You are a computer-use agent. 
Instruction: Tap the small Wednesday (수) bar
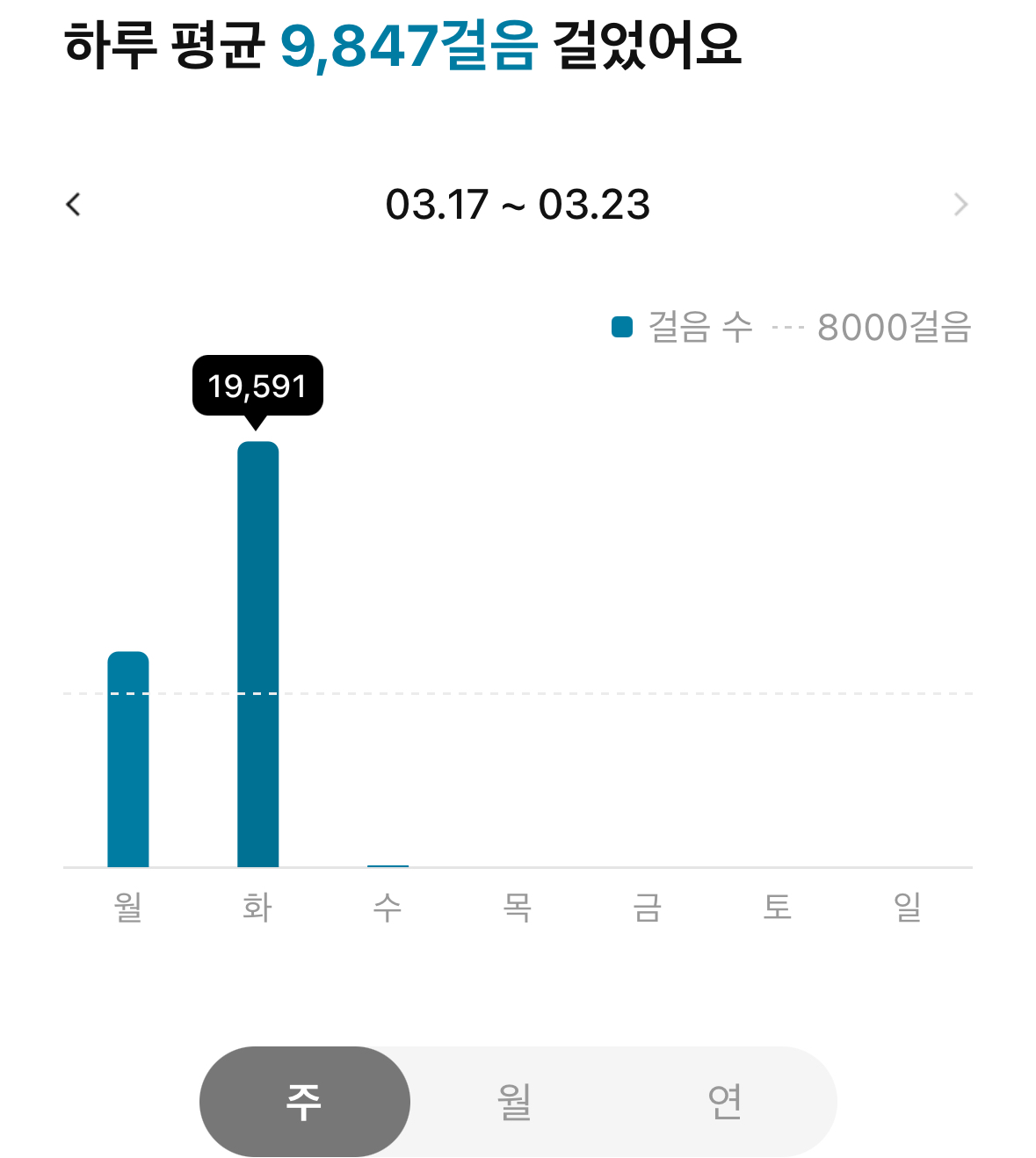click(x=388, y=865)
